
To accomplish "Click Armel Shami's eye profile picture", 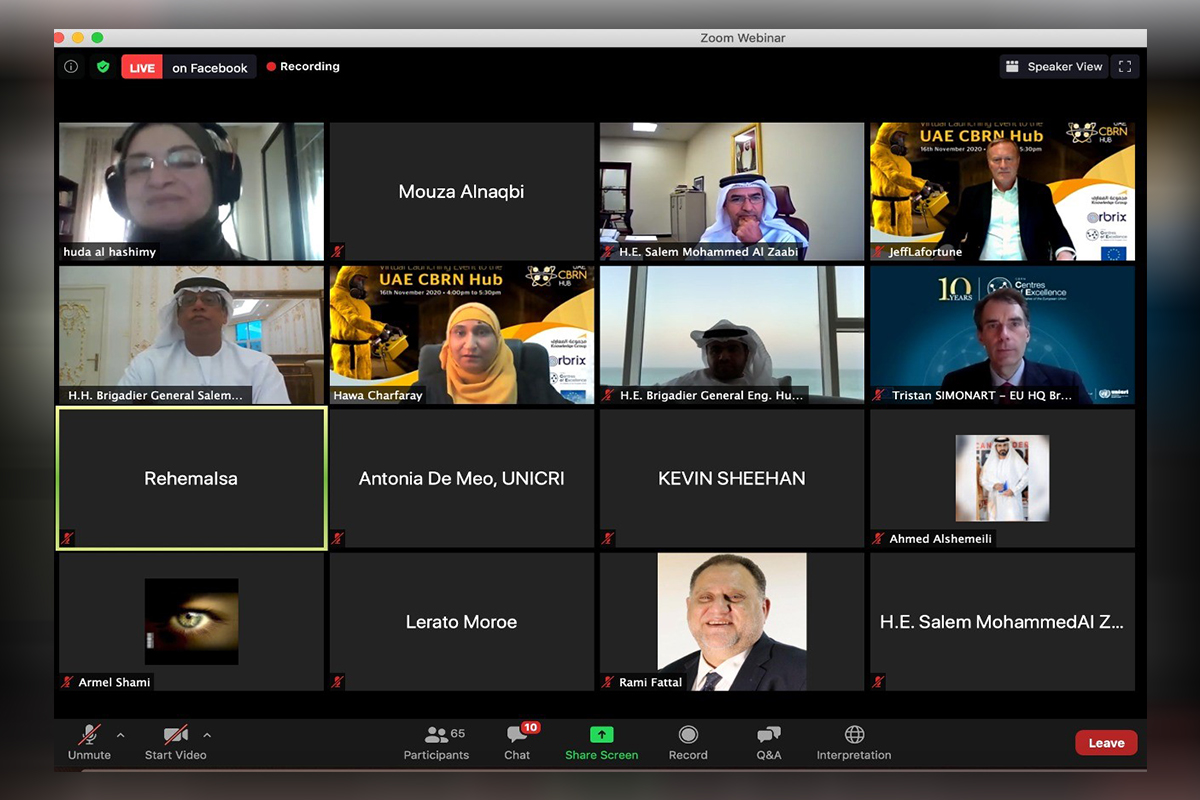I will point(192,621).
